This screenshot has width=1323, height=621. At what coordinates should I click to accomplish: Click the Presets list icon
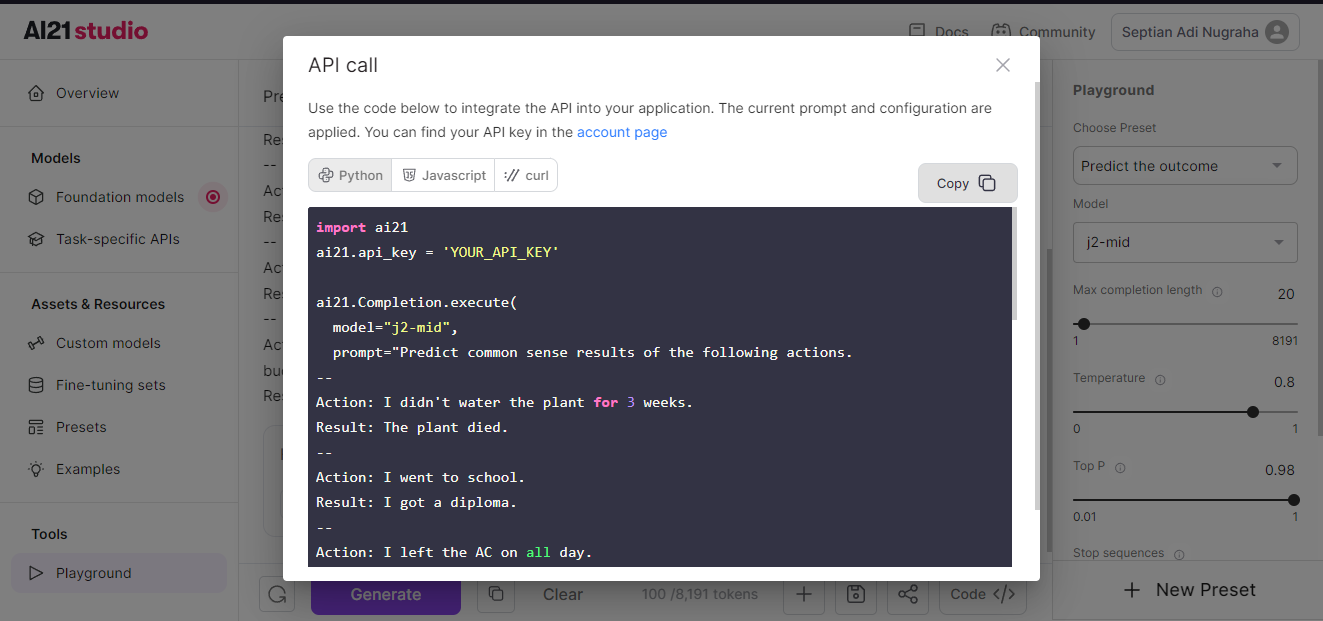click(36, 427)
